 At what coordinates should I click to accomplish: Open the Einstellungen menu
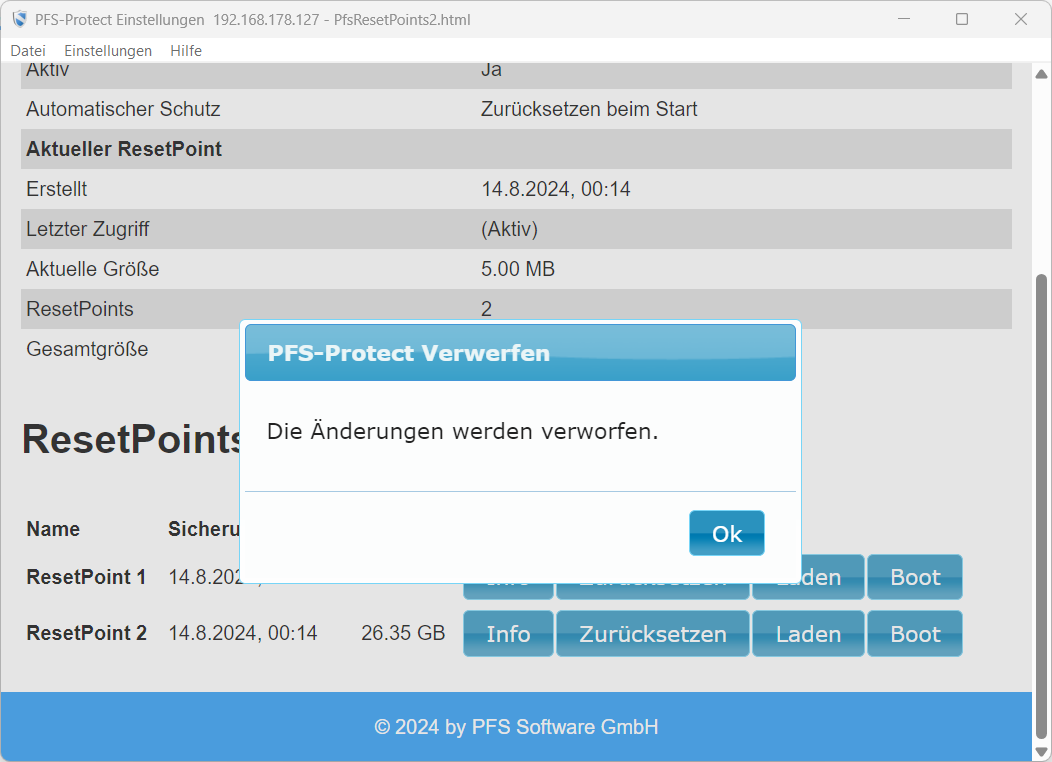pyautogui.click(x=108, y=51)
